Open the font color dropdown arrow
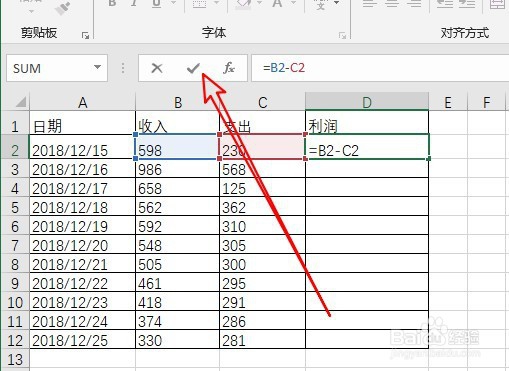The width and height of the screenshot is (509, 371). coord(293,3)
